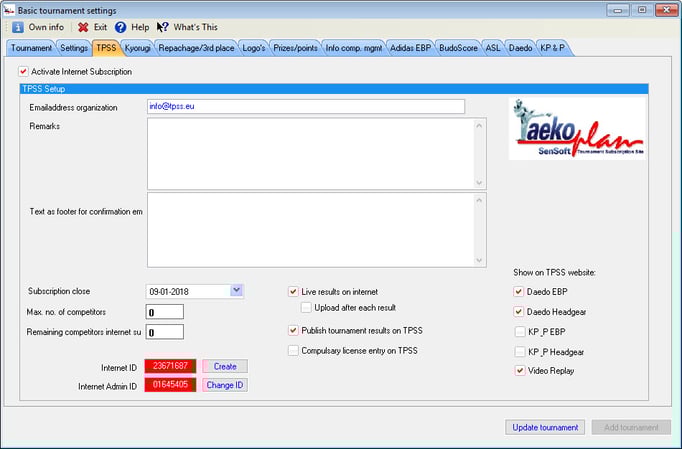Click the Remaining competitors internet field
Screen dimensions: 682x449
click(x=164, y=332)
